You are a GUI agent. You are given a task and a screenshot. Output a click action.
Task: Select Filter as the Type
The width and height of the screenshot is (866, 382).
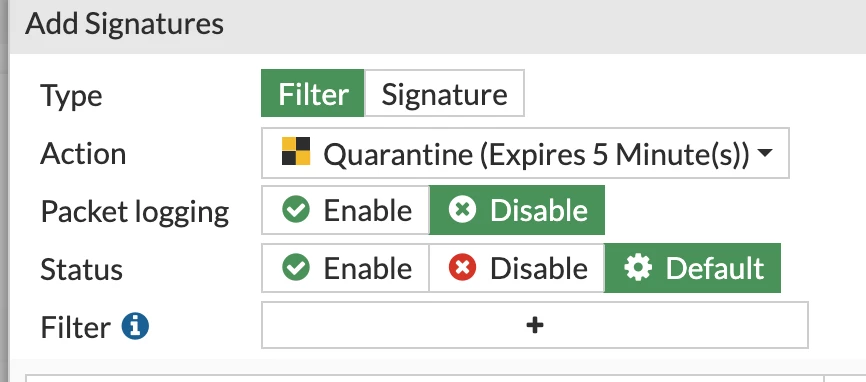click(x=313, y=93)
